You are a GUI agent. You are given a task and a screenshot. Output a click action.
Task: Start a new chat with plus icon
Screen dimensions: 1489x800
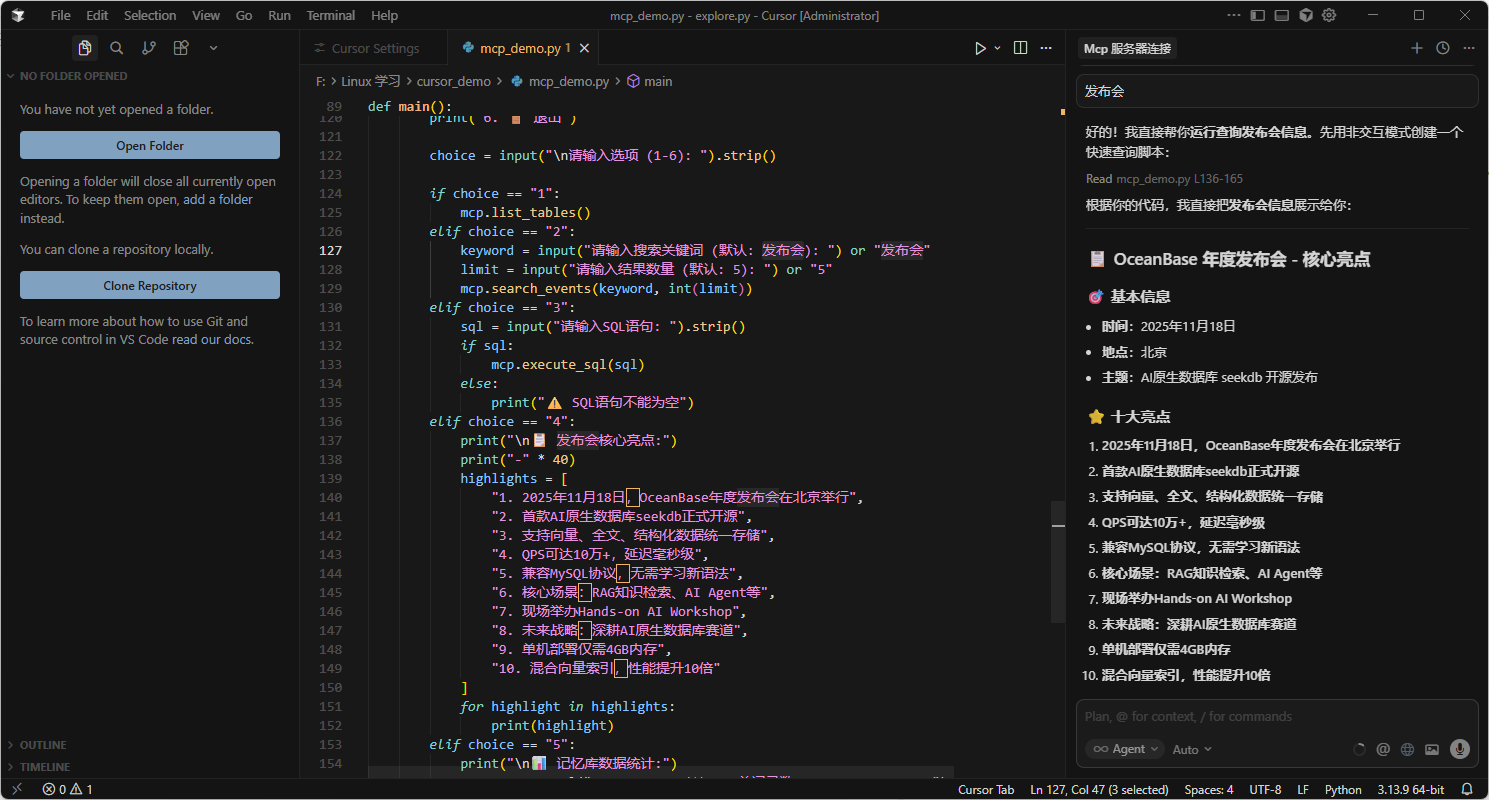click(1416, 48)
